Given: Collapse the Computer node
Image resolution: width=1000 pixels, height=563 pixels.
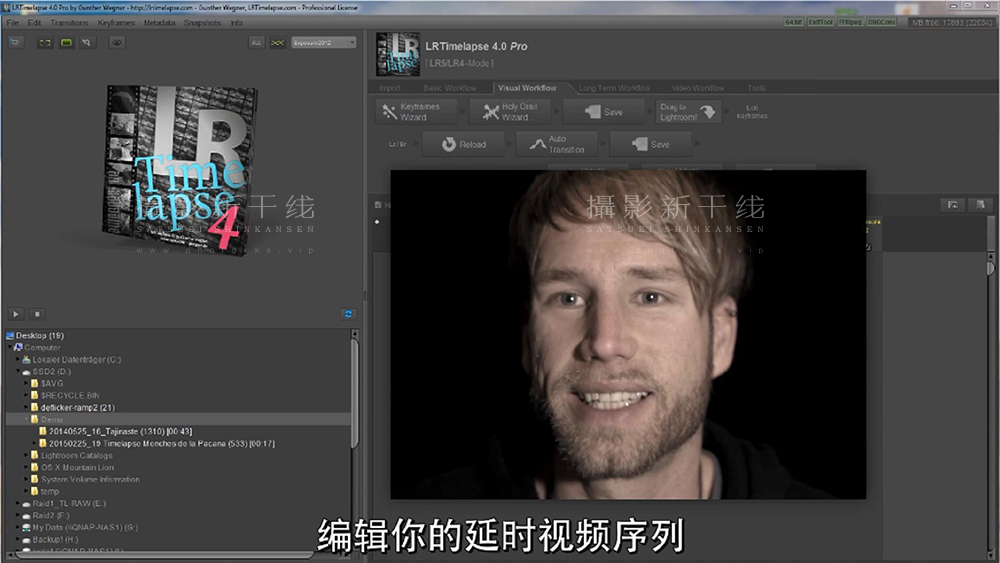Looking at the screenshot, I should 10,347.
